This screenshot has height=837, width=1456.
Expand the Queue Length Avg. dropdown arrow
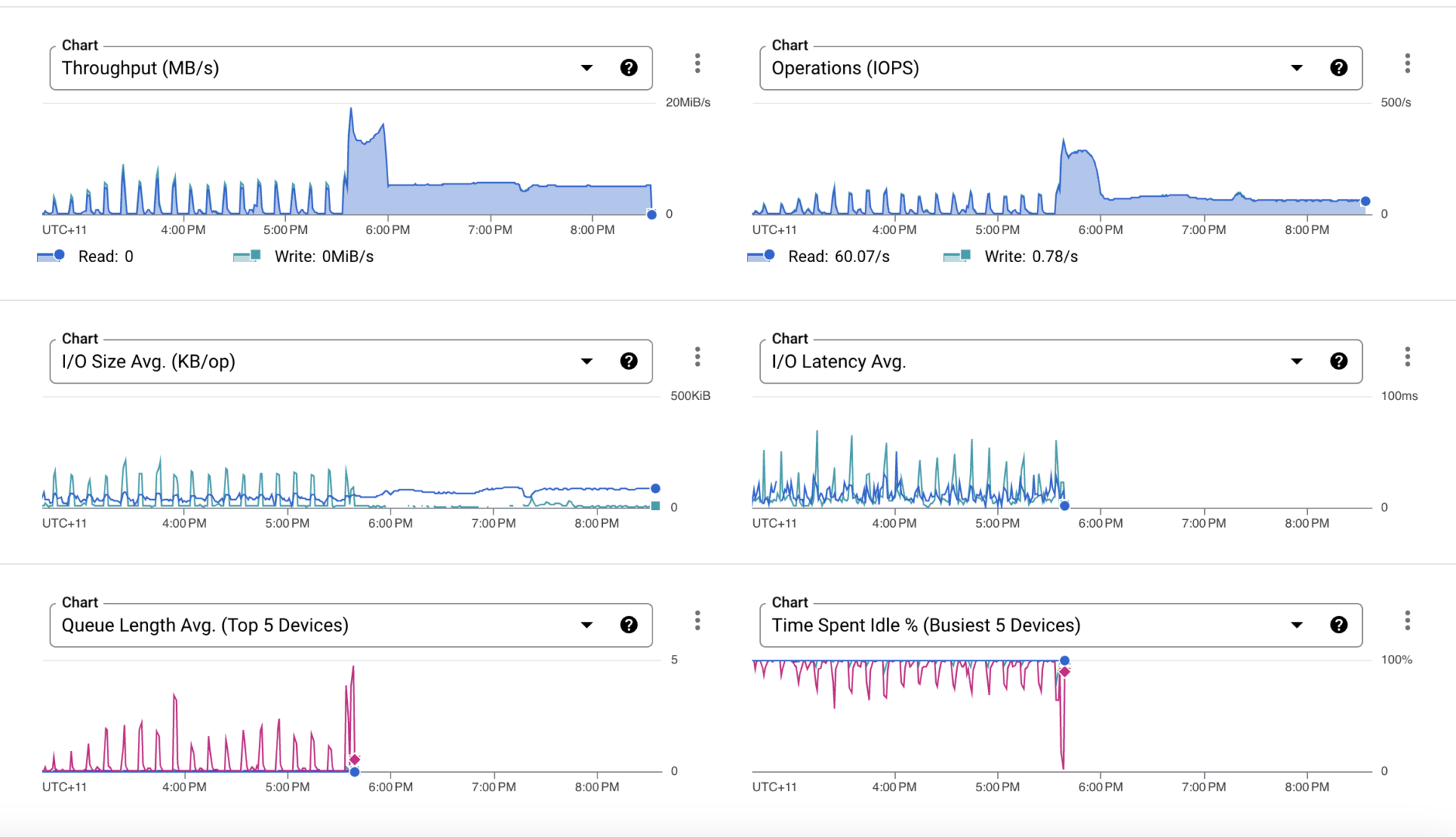pyautogui.click(x=587, y=625)
